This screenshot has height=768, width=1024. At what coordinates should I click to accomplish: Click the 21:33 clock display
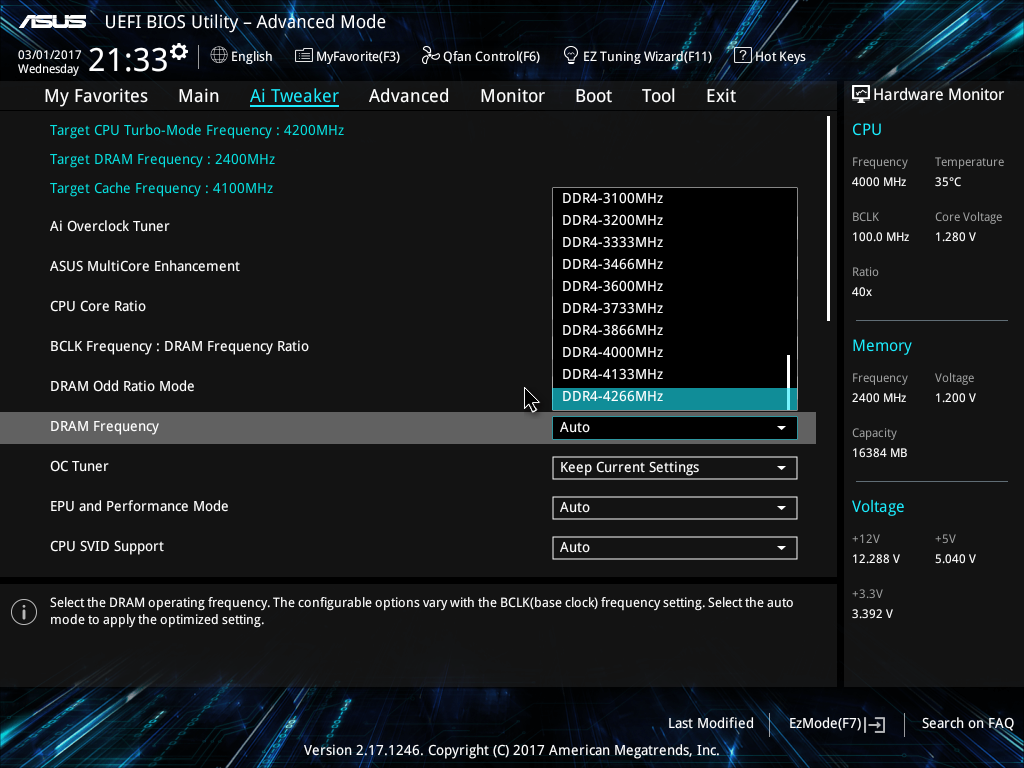point(128,59)
